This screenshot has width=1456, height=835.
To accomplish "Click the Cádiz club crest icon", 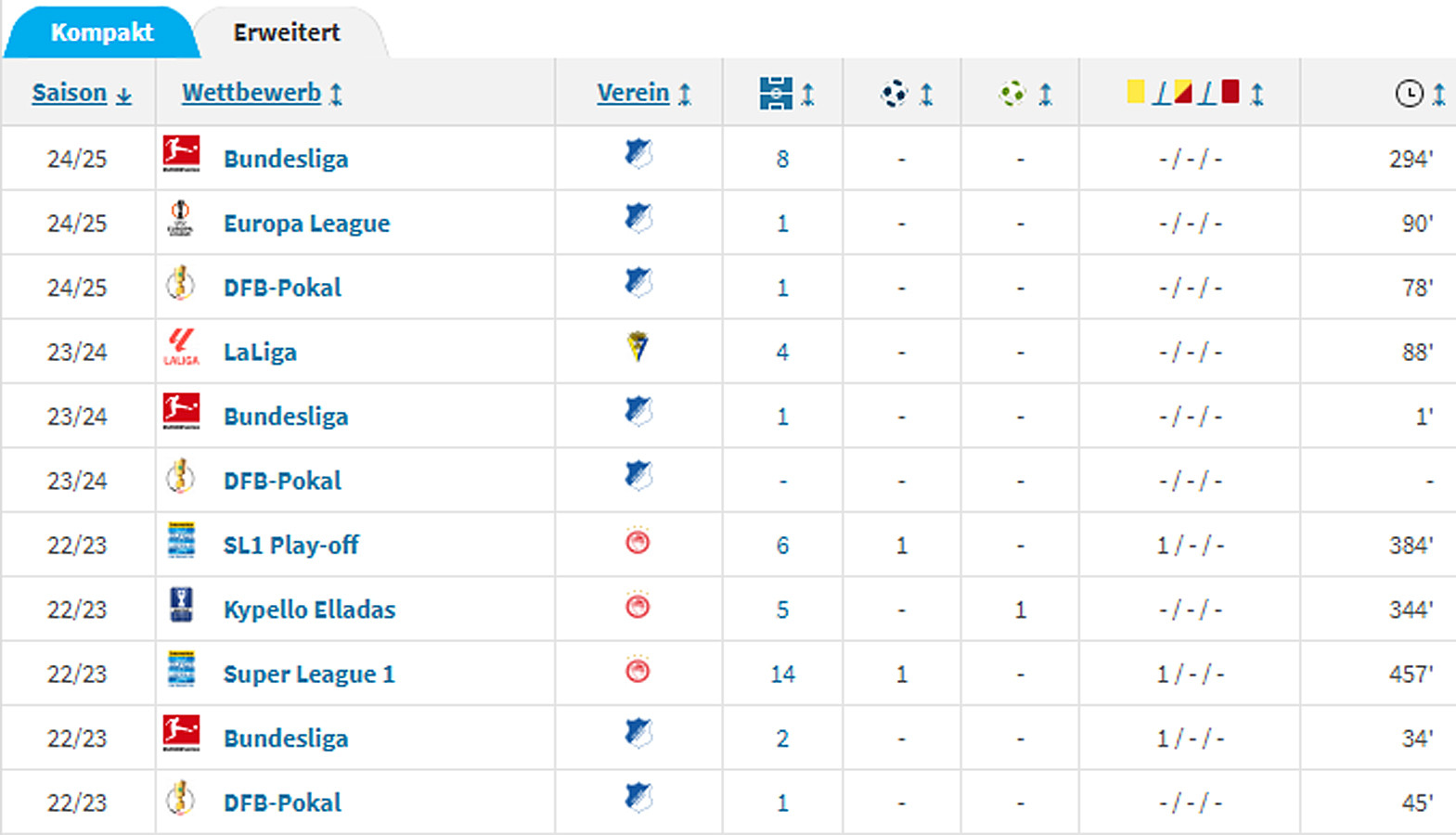I will click(x=638, y=347).
